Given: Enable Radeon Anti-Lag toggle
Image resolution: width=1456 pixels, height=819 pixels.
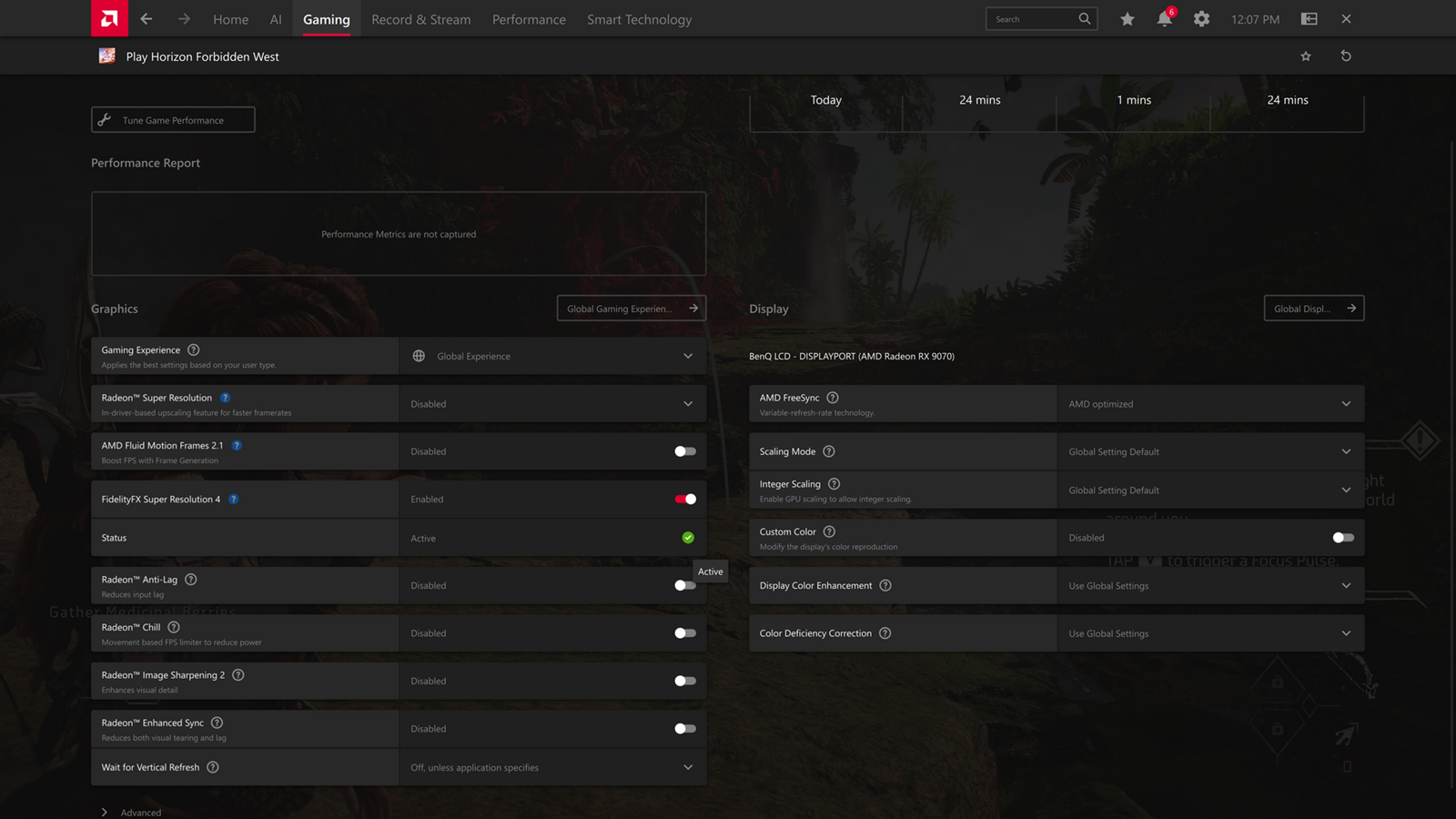Looking at the screenshot, I should coord(685,585).
